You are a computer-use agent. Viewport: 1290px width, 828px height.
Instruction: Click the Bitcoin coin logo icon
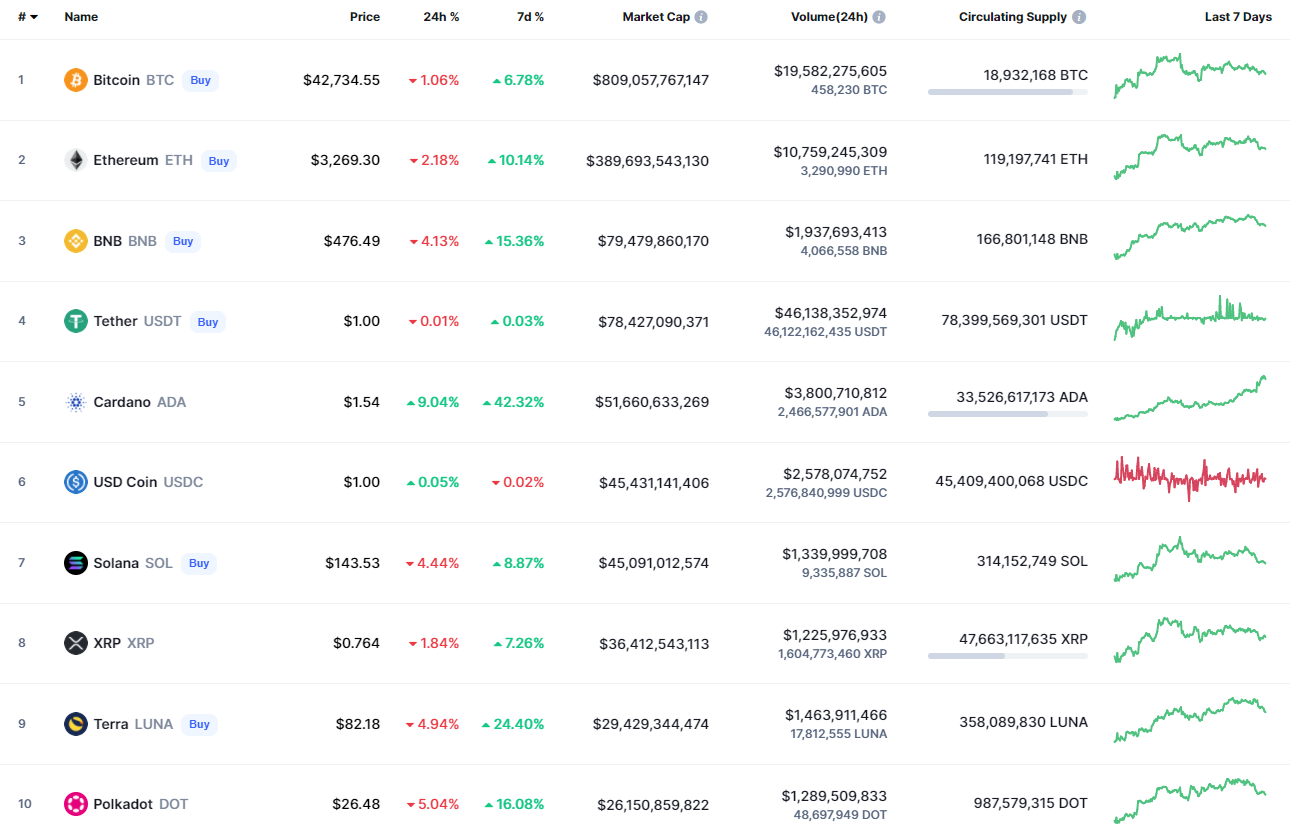click(76, 80)
